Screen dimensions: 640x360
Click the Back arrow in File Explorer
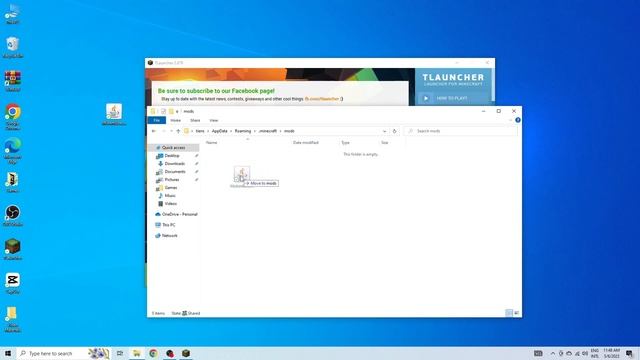(154, 131)
